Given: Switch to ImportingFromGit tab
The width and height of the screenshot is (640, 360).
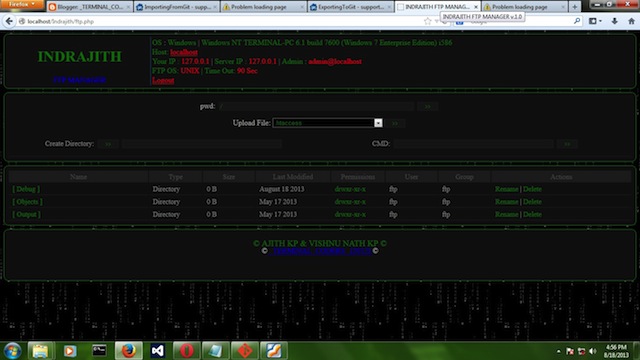Looking at the screenshot, I should (176, 7).
